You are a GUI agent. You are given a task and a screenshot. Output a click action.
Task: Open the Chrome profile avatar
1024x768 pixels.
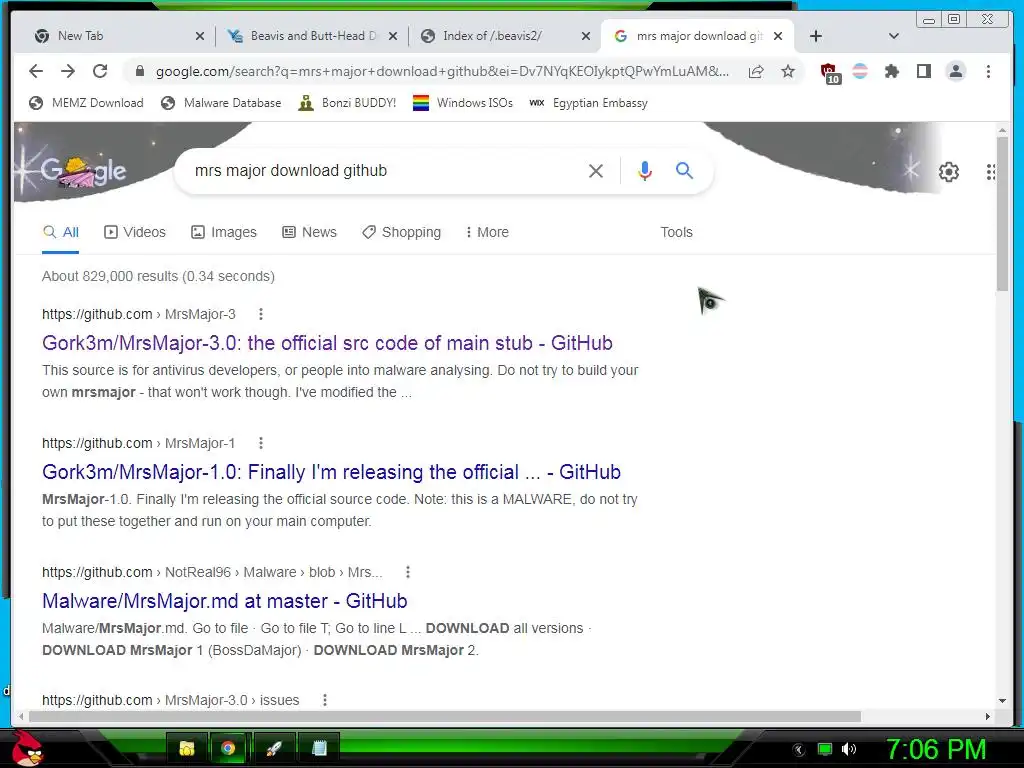(955, 71)
